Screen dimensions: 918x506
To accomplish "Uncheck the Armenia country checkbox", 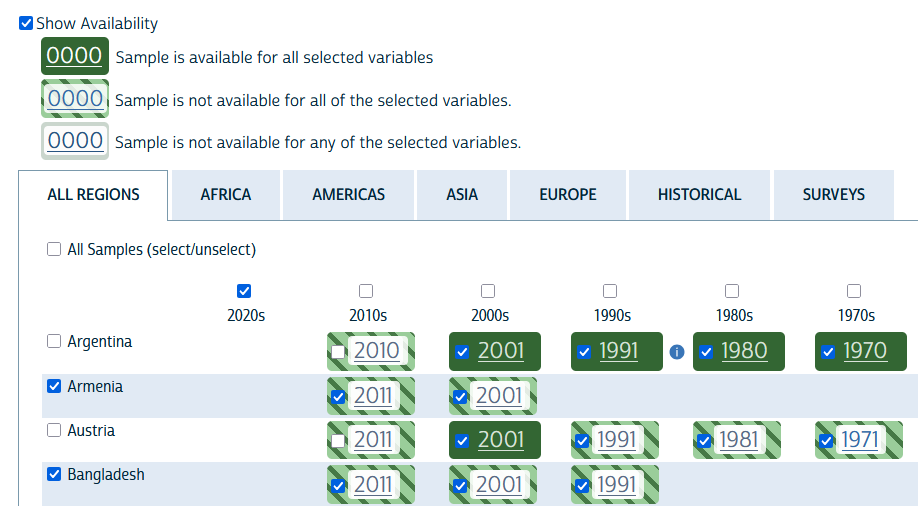I will coord(54,386).
